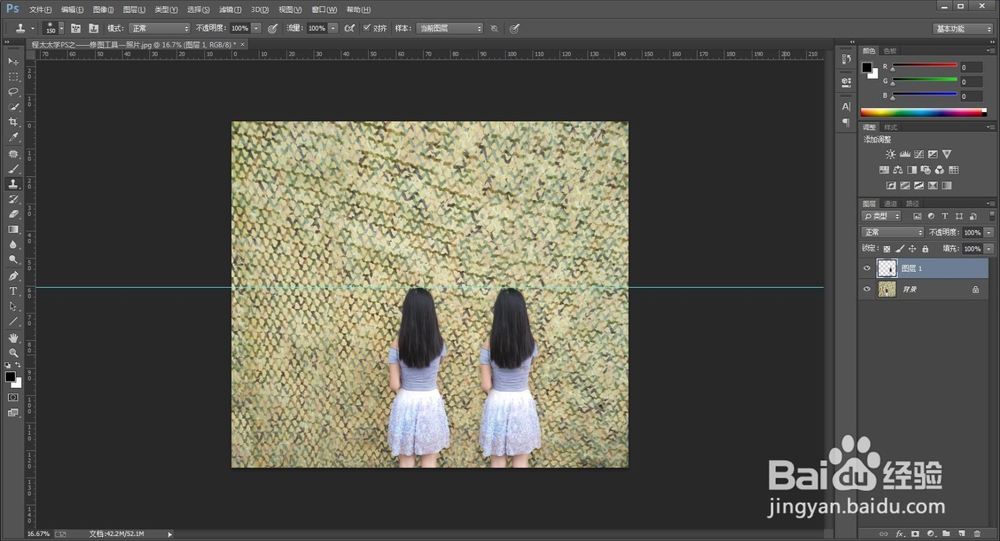Screen dimensions: 1000x541
Task: Switch to the 通道 (Channels) tab
Action: coord(890,203)
